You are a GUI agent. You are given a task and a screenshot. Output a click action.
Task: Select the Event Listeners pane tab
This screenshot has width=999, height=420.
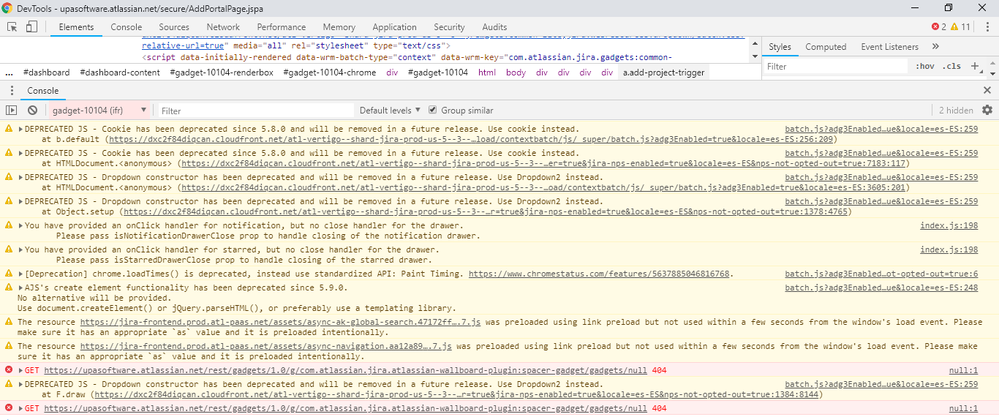889,47
